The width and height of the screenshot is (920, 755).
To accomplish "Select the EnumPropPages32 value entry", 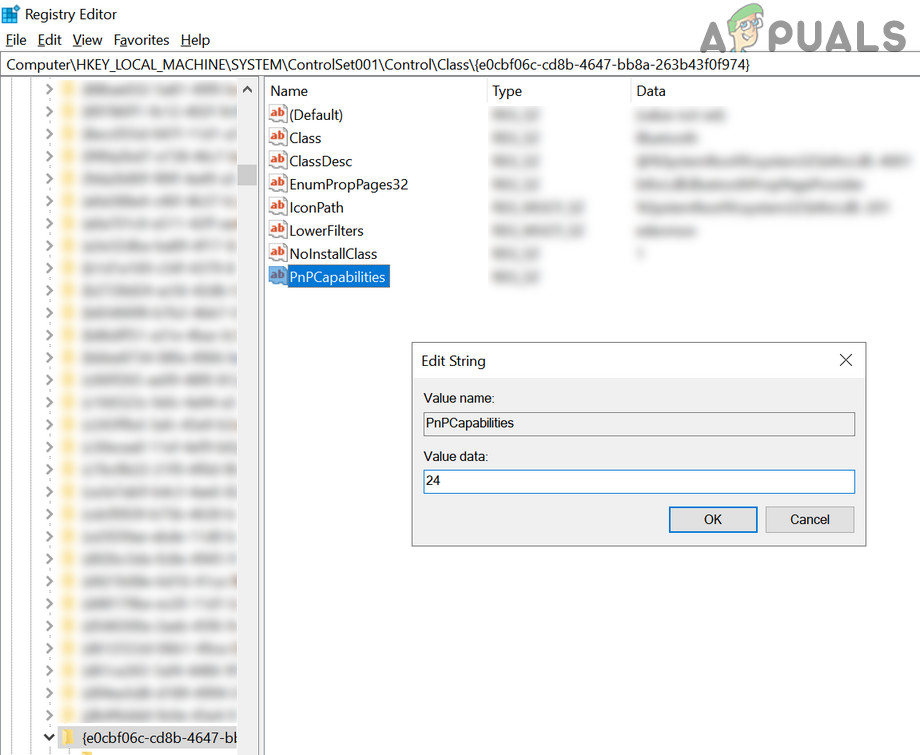I will tap(349, 184).
